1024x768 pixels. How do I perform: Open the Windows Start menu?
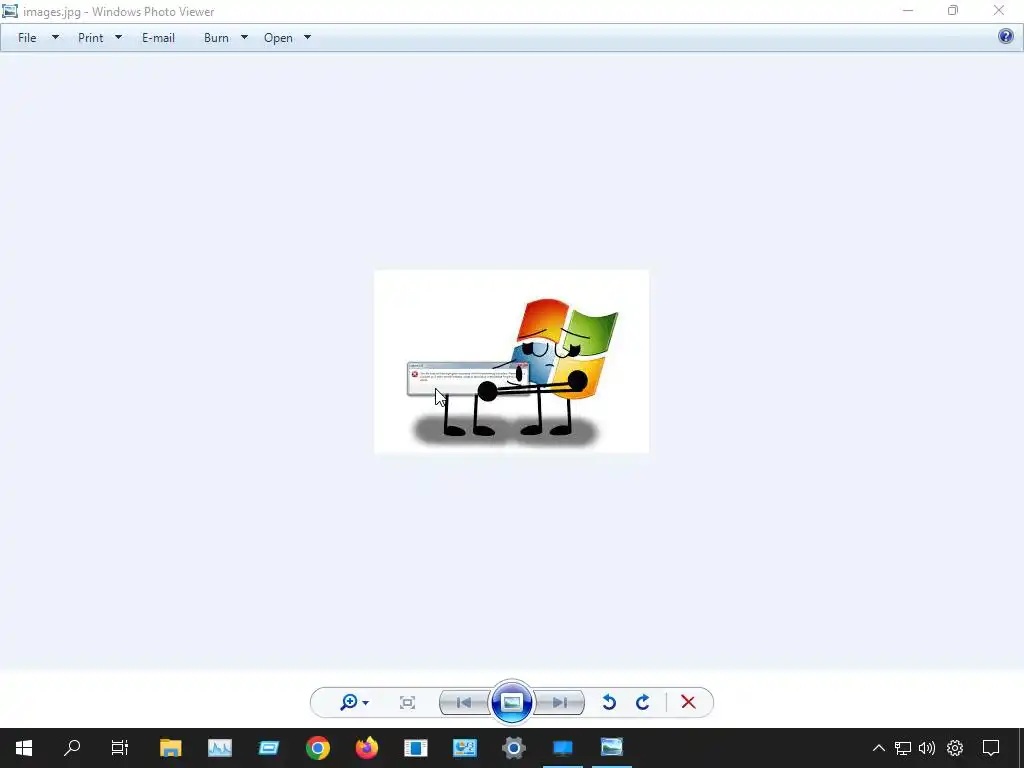click(24, 748)
